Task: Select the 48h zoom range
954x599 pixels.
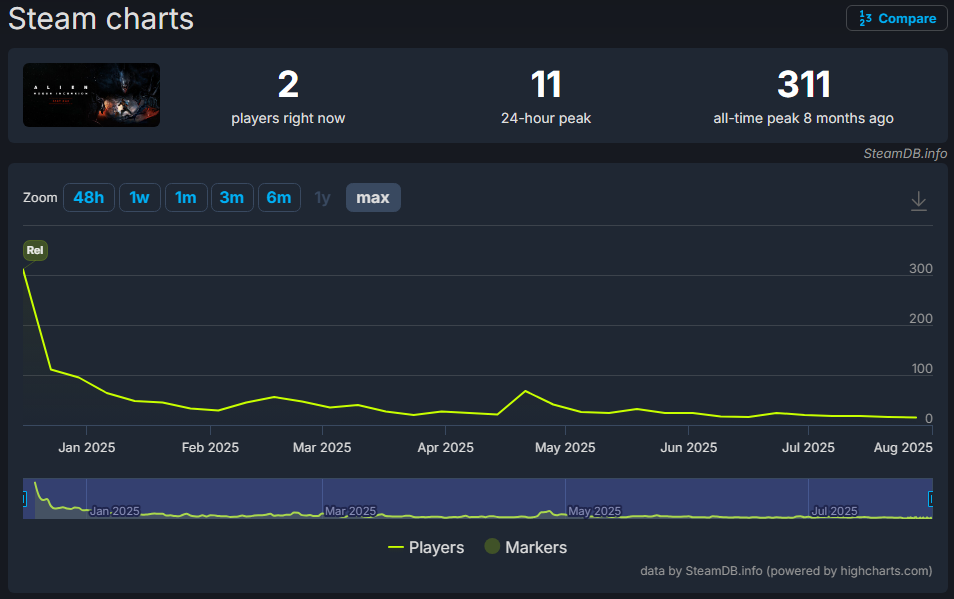Action: click(89, 198)
